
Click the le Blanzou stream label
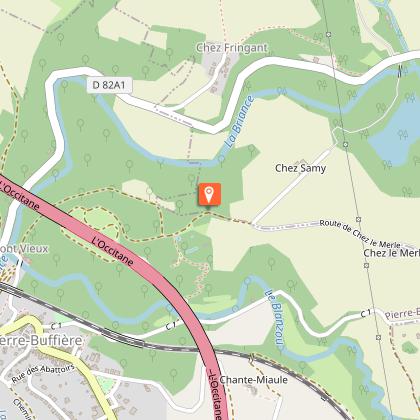click(276, 321)
